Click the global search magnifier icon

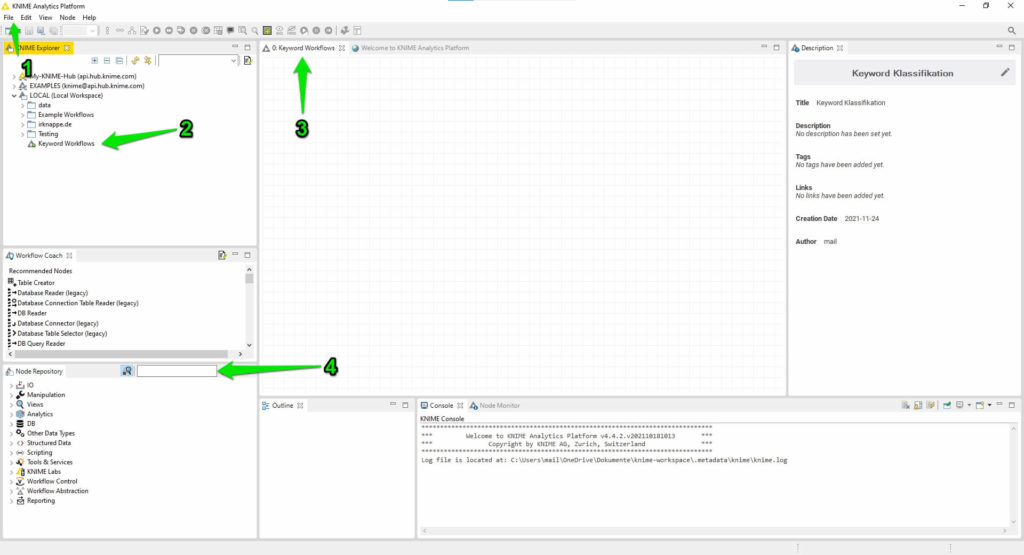coord(1011,31)
